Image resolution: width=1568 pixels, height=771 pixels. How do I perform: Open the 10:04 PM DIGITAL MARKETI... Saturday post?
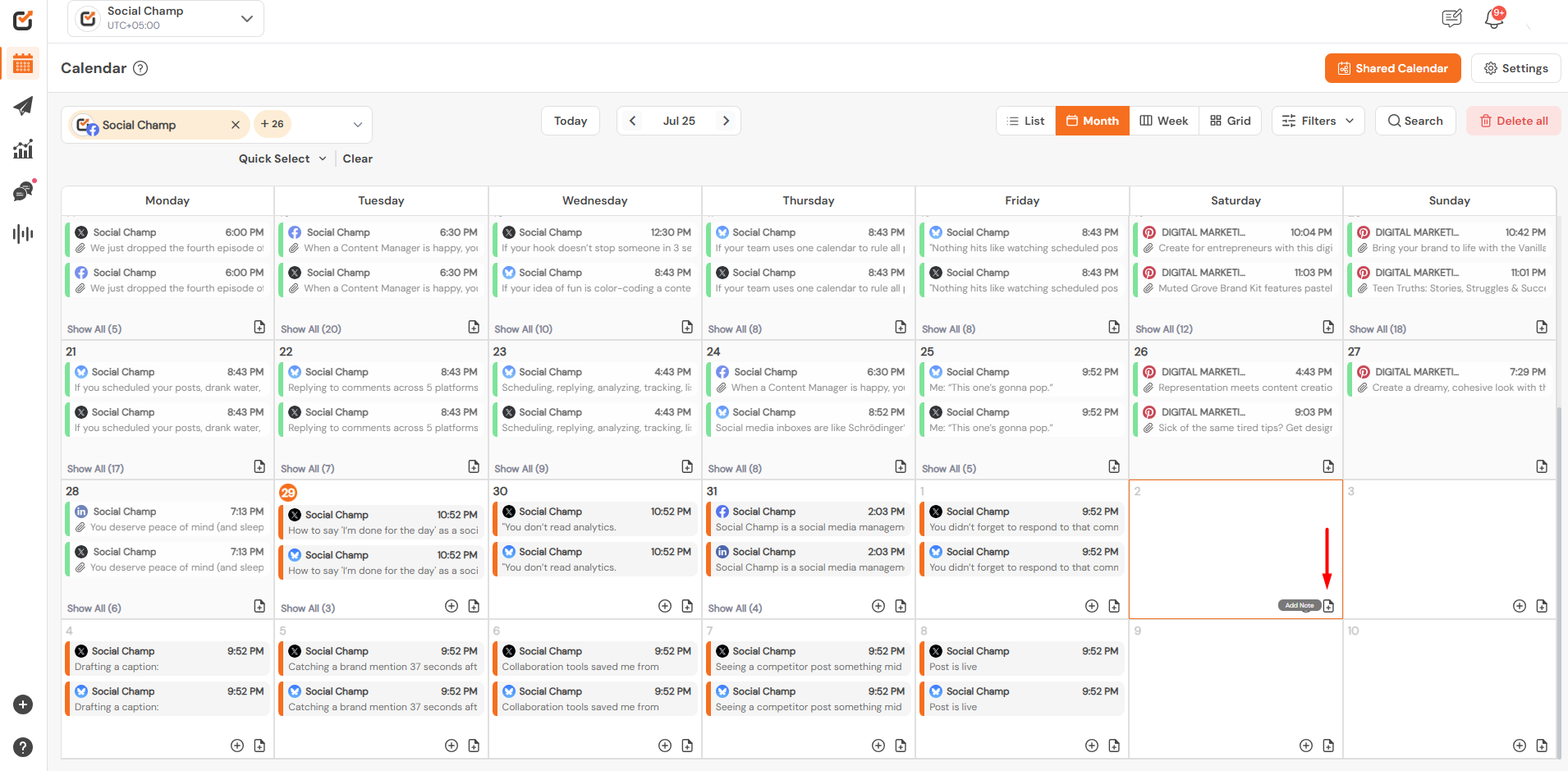click(1236, 240)
